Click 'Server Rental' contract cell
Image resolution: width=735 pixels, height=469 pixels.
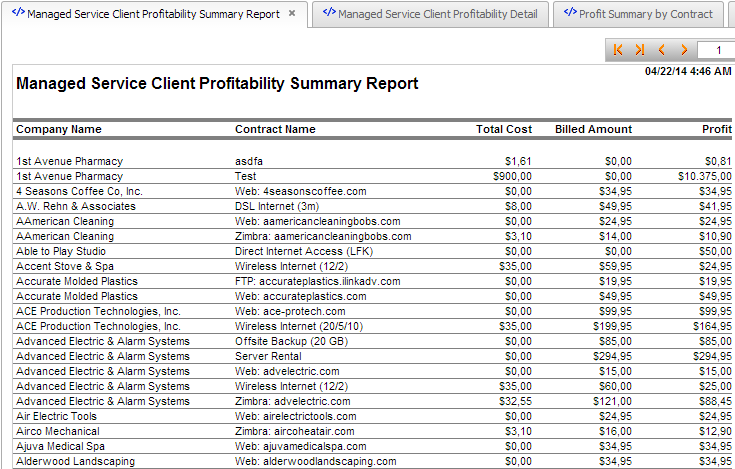pyautogui.click(x=268, y=356)
